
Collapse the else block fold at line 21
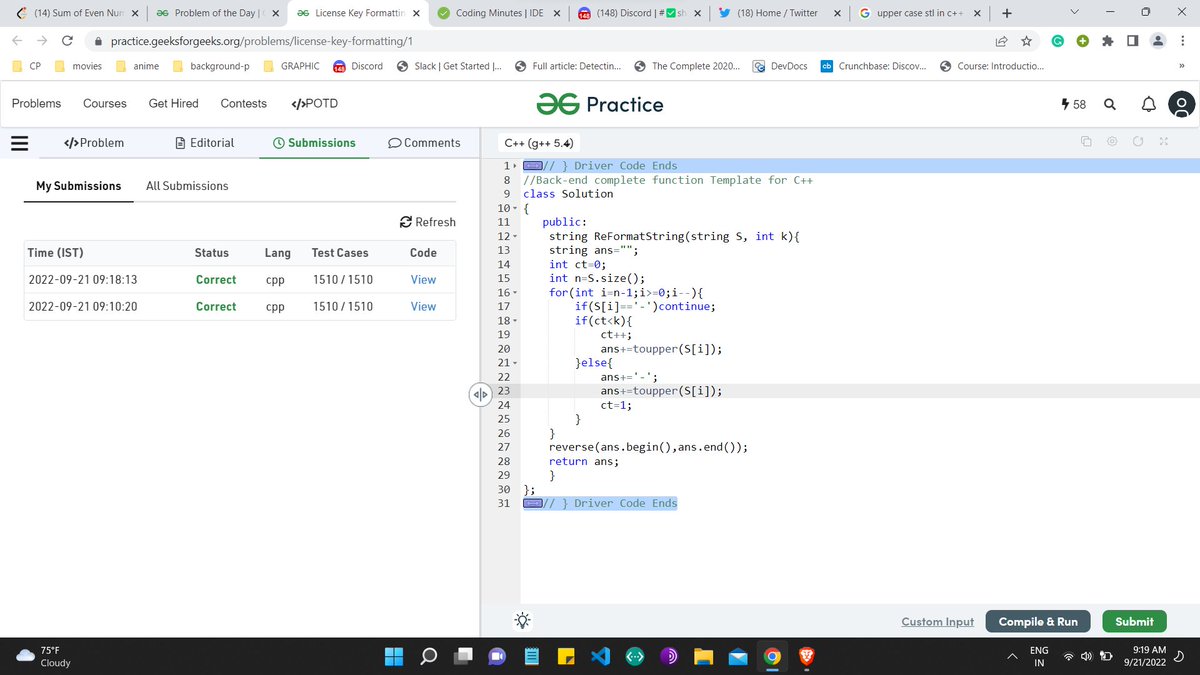(514, 362)
